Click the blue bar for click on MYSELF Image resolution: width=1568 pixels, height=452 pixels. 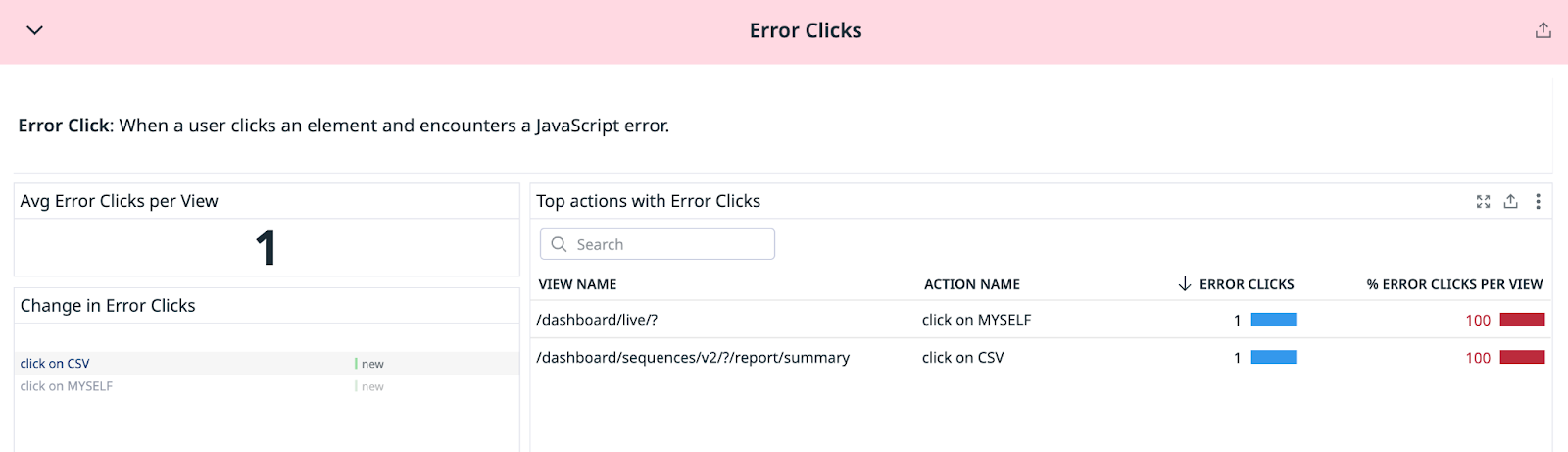[x=1273, y=320]
